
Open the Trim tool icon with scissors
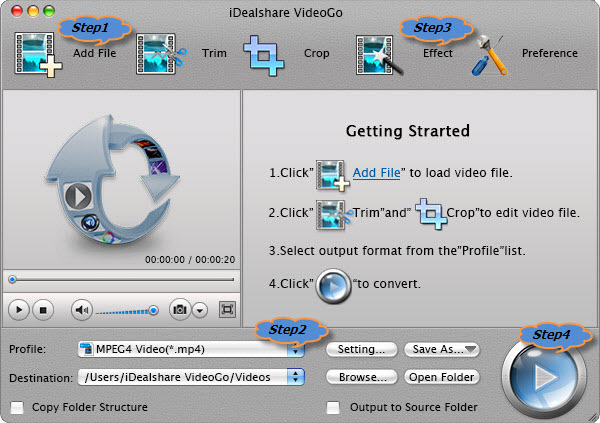[161, 54]
